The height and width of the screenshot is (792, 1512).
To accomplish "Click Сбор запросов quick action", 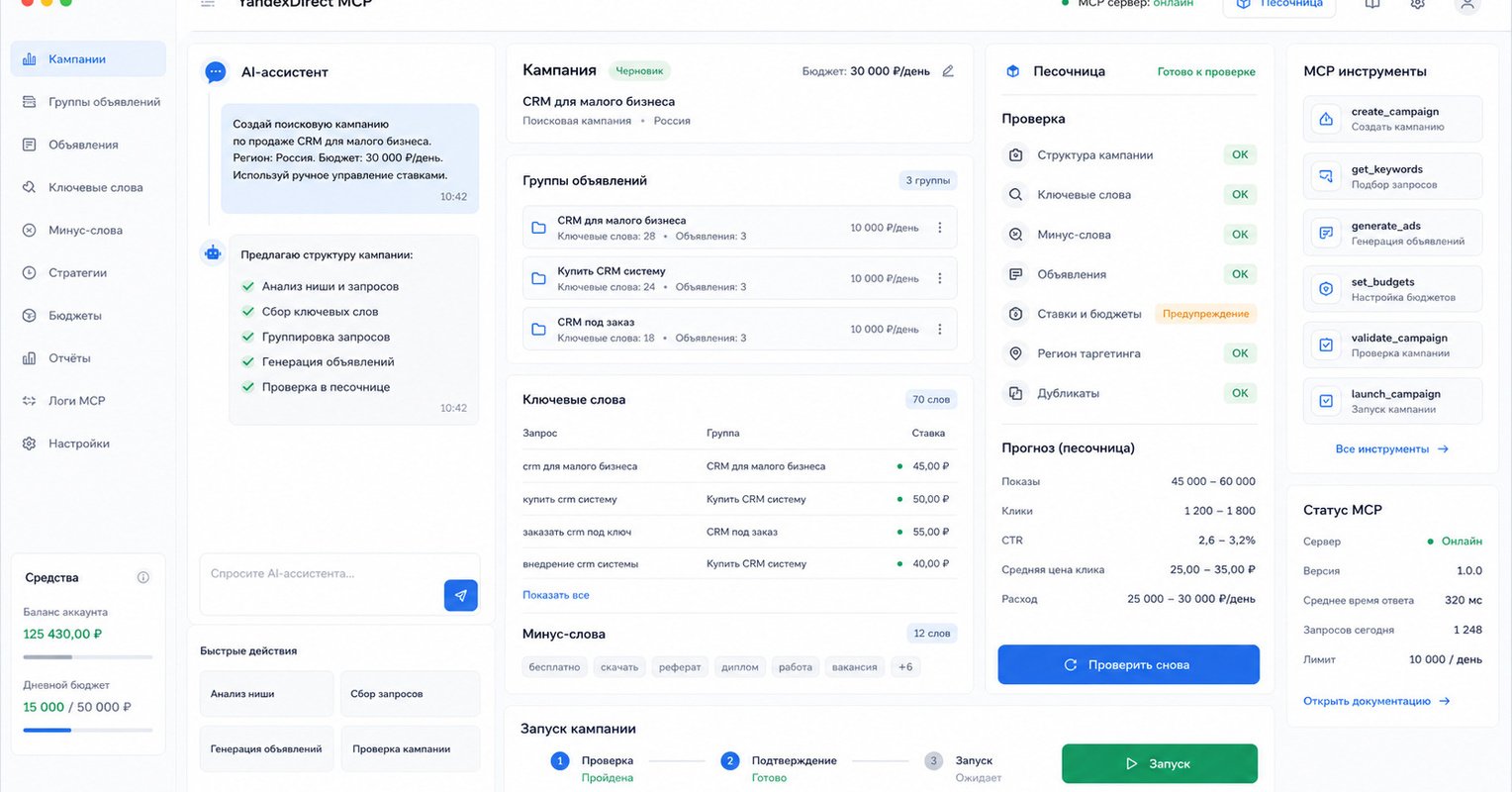I will point(410,694).
